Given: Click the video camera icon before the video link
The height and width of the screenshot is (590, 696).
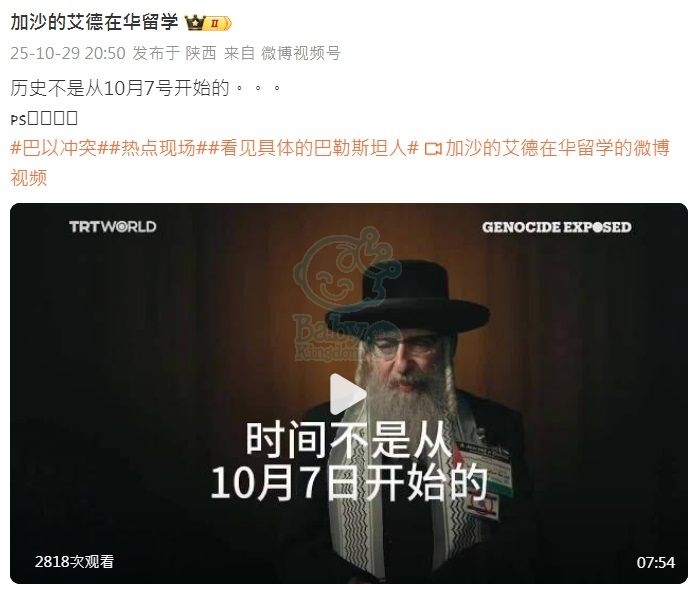Looking at the screenshot, I should tap(433, 149).
